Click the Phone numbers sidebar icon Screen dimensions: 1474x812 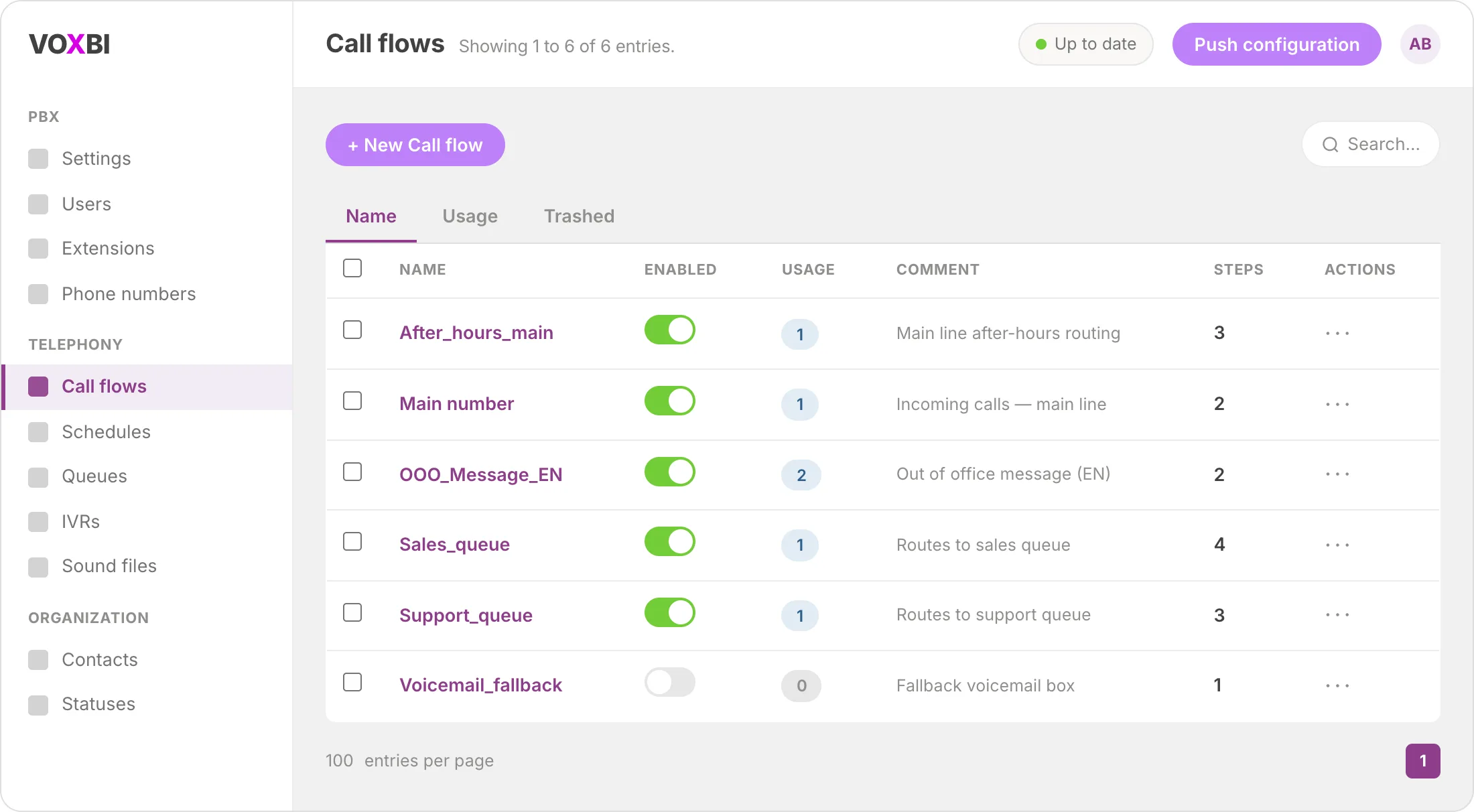pos(38,294)
